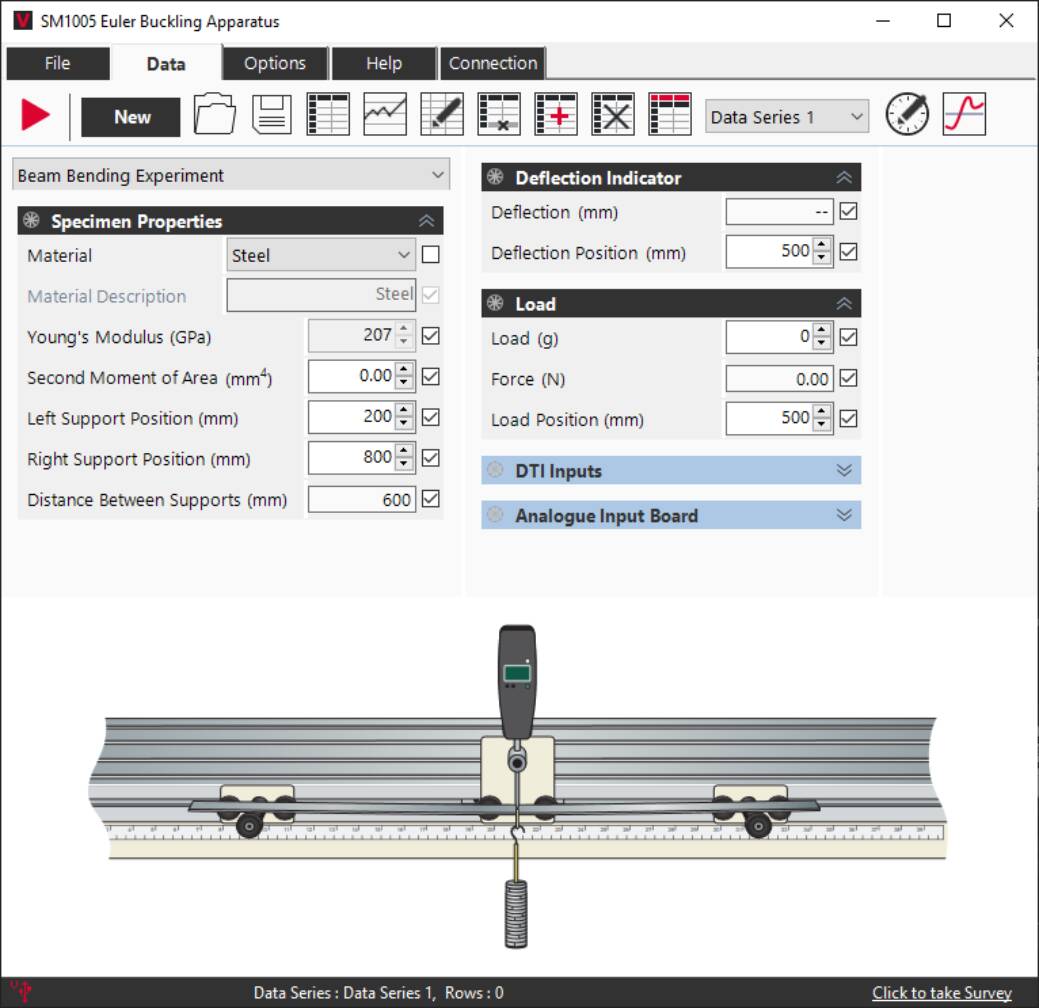Open the graph view icon

point(385,115)
